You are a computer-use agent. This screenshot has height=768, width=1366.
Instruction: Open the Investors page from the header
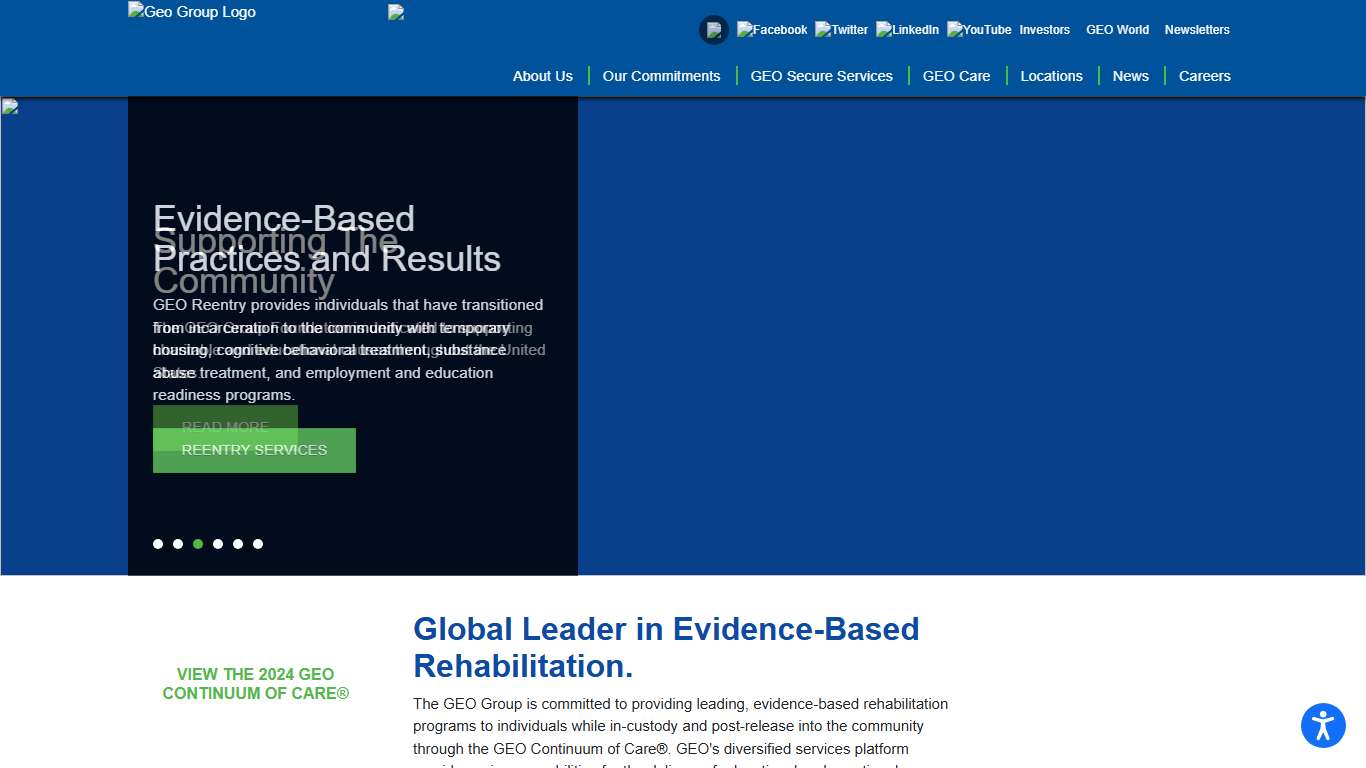click(1044, 30)
